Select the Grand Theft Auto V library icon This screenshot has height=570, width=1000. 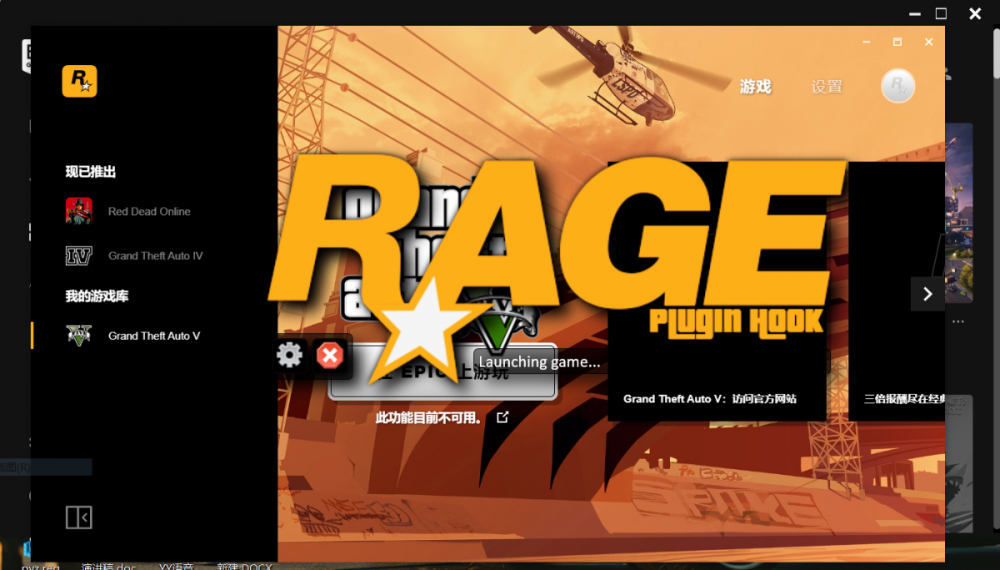[x=79, y=336]
